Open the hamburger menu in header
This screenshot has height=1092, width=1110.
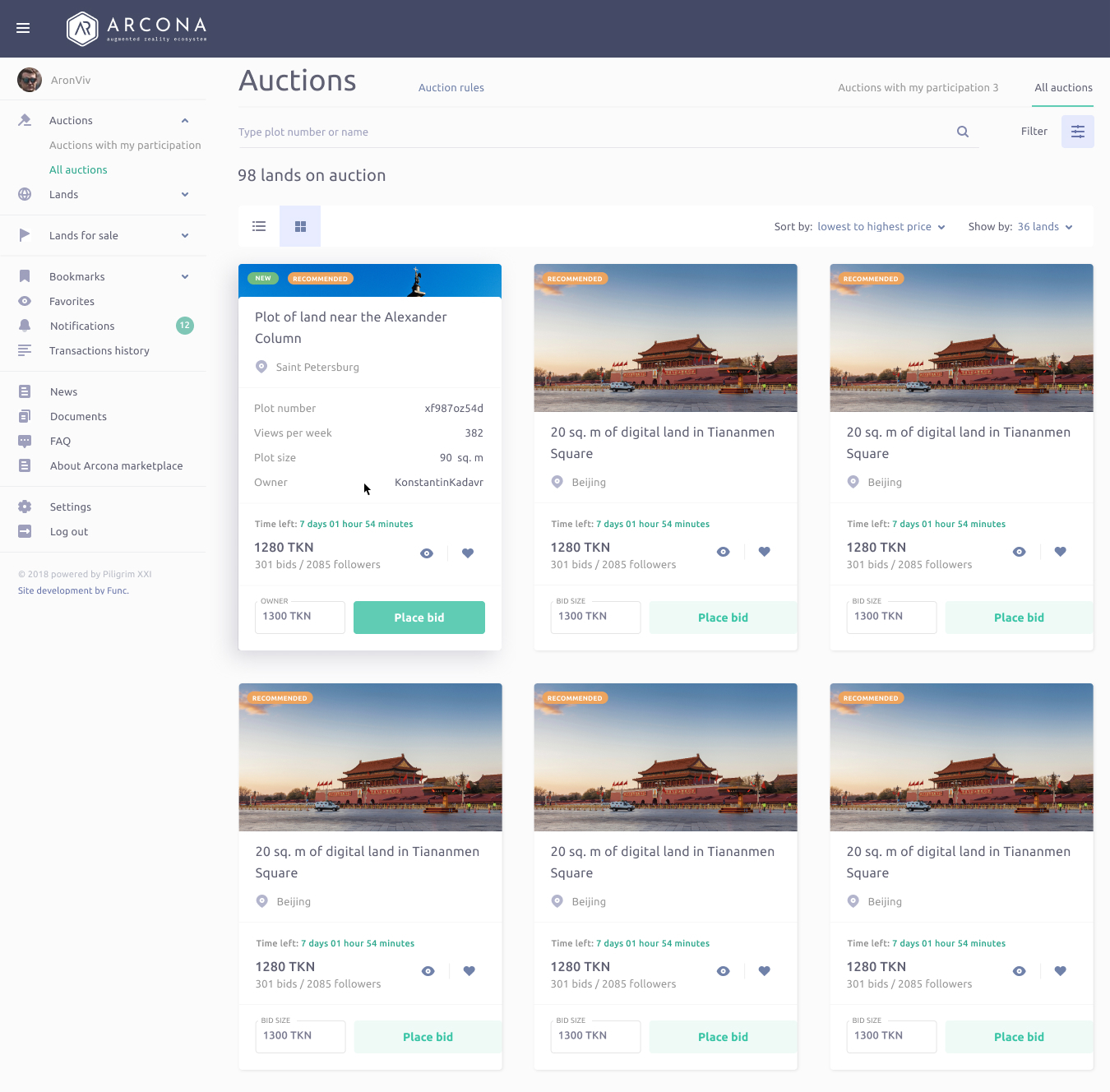(x=23, y=28)
